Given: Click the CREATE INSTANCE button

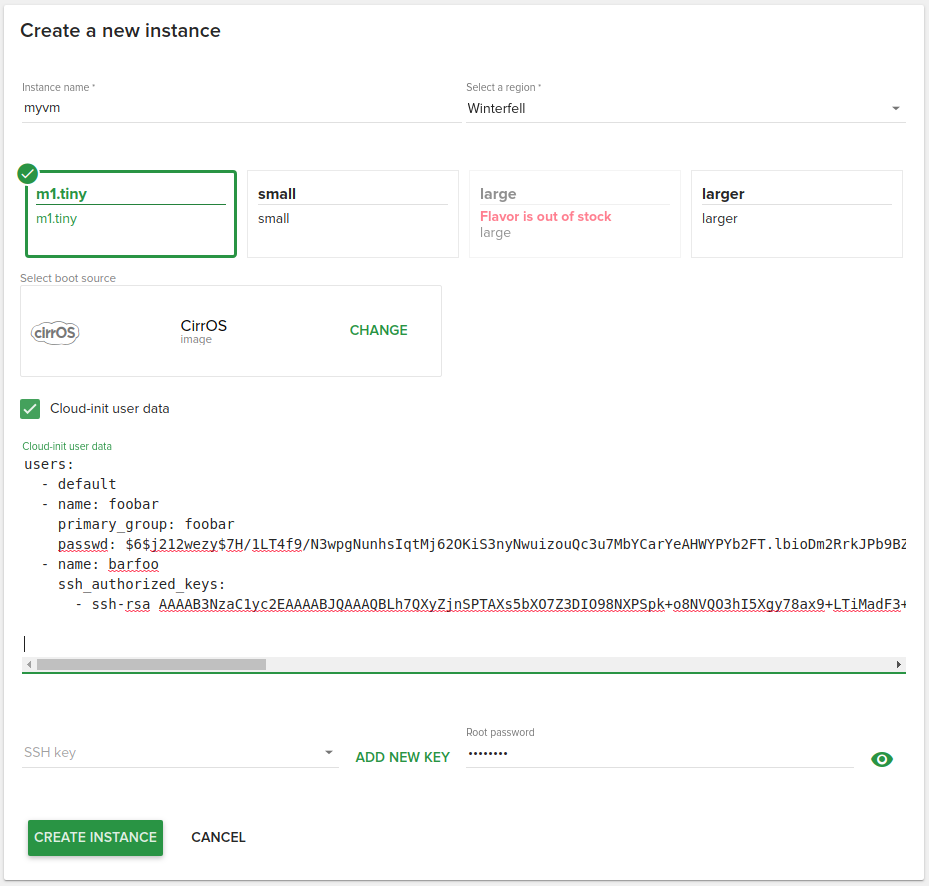Looking at the screenshot, I should [95, 837].
